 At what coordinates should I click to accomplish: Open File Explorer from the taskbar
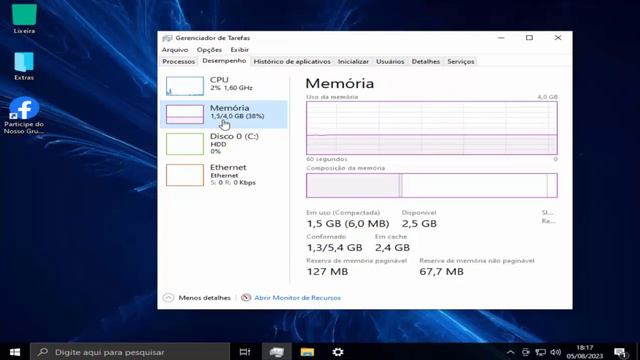(x=307, y=352)
